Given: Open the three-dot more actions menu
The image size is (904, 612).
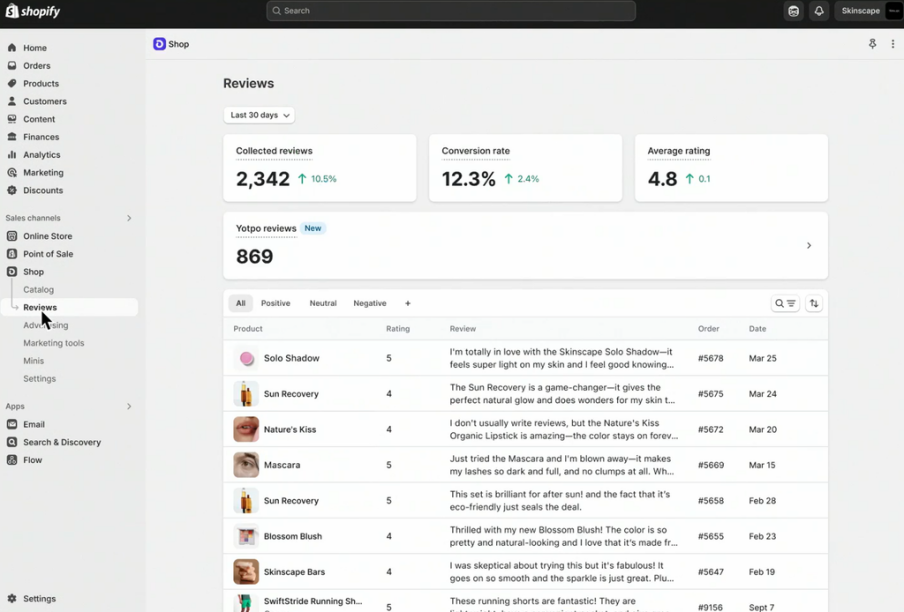Looking at the screenshot, I should (x=892, y=44).
